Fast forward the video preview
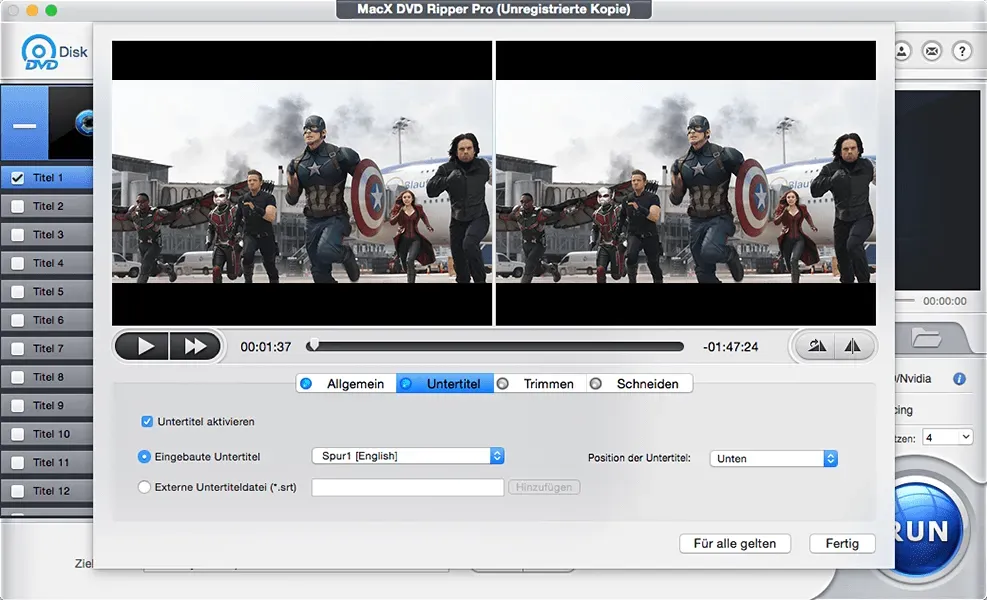 tap(195, 346)
